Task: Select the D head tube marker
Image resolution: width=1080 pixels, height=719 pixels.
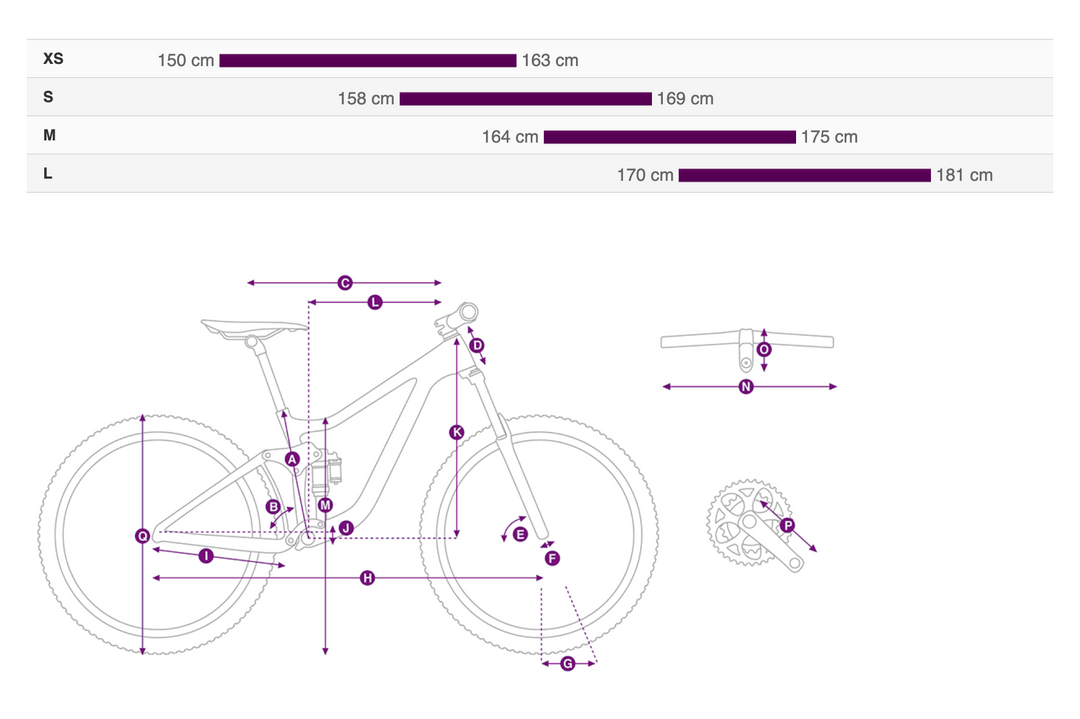Action: pyautogui.click(x=477, y=346)
